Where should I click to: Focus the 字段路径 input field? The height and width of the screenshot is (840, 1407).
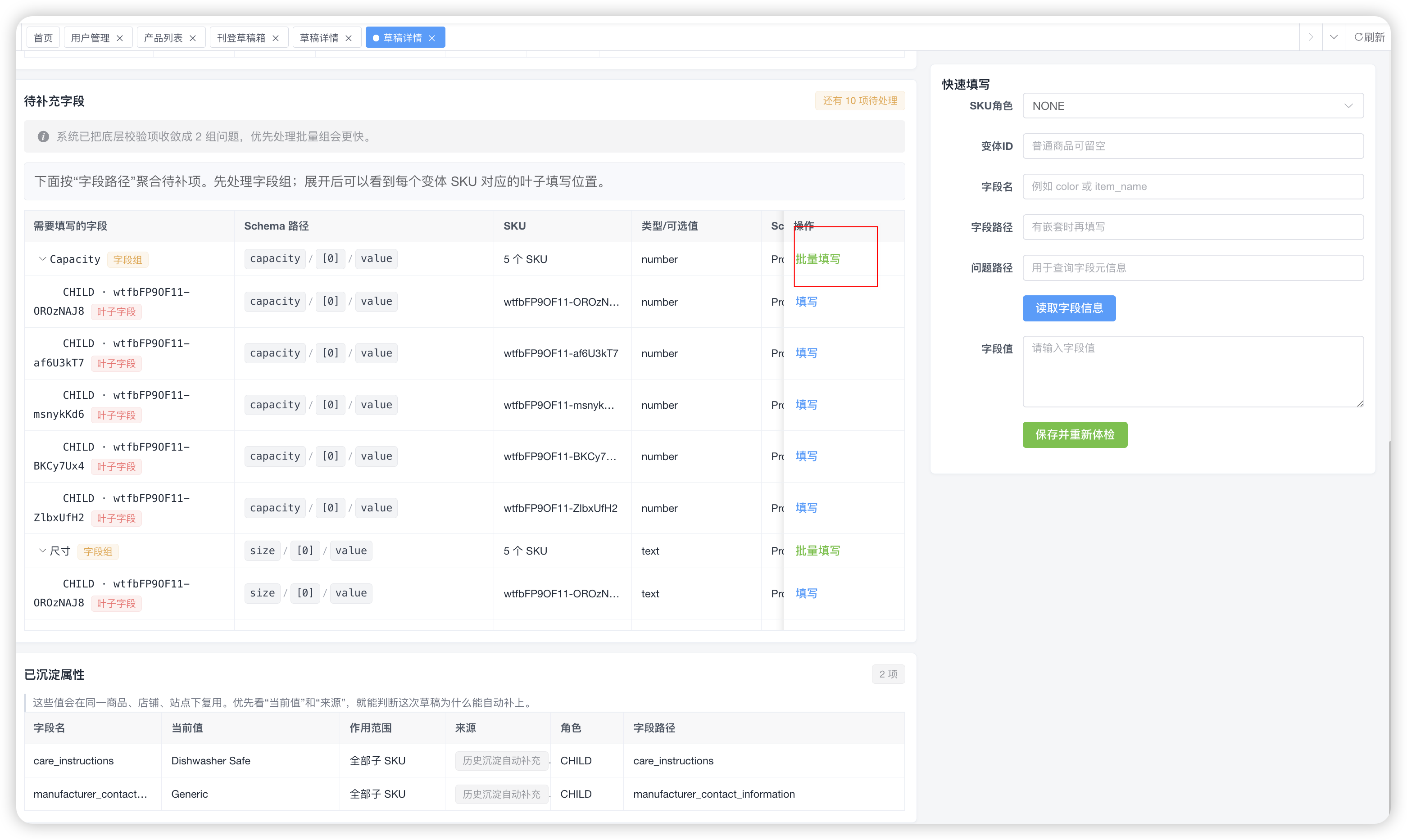click(x=1193, y=227)
